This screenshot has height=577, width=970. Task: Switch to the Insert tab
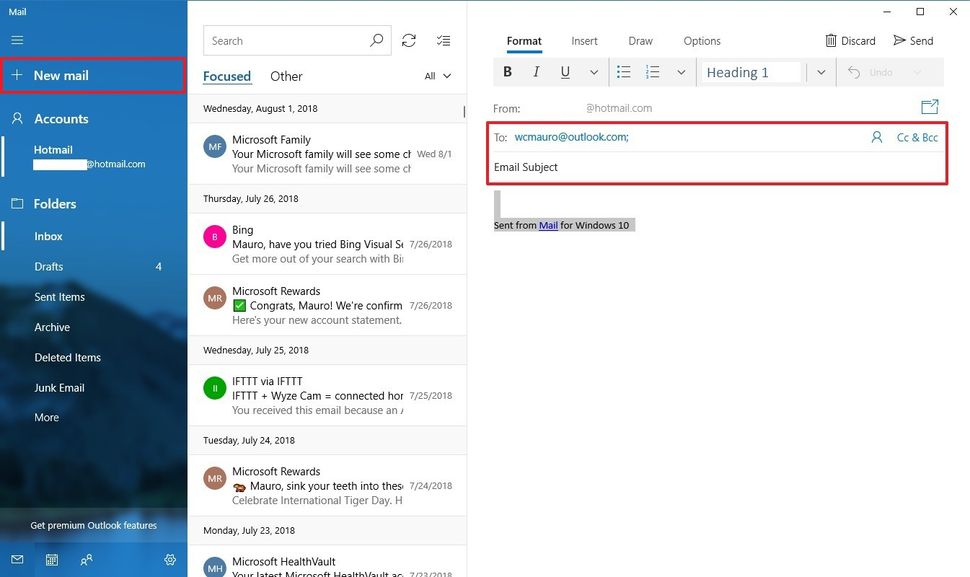[x=584, y=40]
